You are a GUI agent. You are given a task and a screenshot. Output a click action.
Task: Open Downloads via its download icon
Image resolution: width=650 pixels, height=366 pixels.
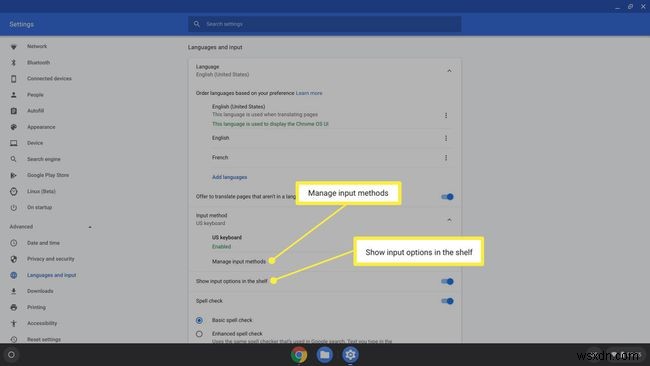coord(13,291)
